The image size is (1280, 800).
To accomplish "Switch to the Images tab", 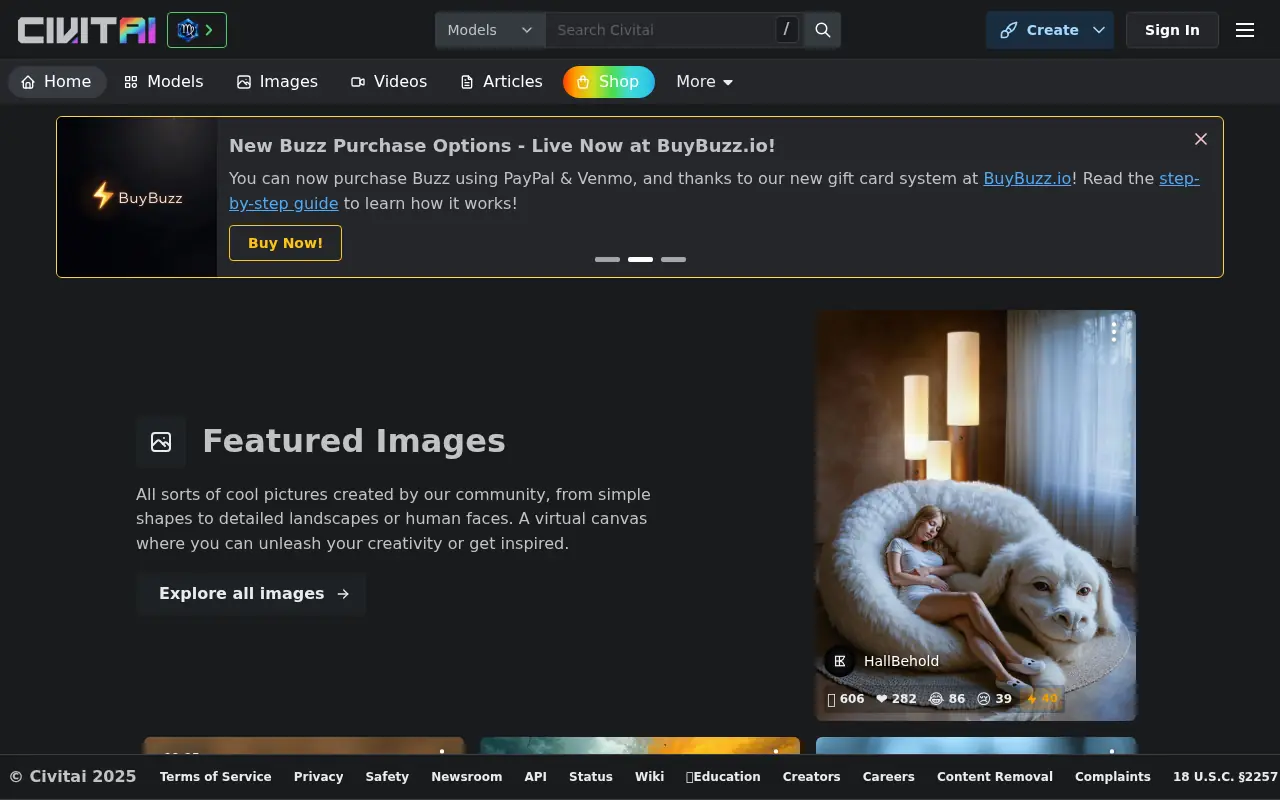I will [x=277, y=82].
